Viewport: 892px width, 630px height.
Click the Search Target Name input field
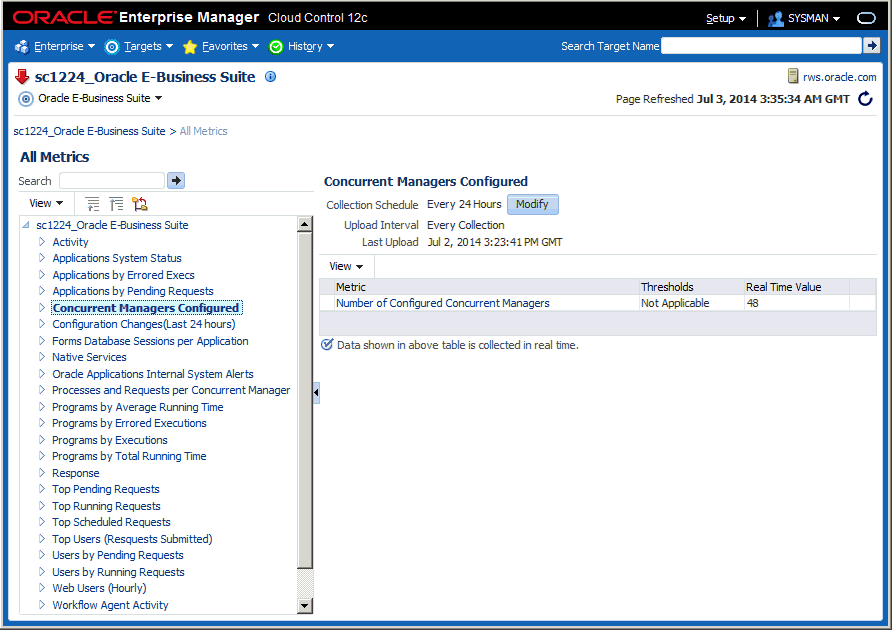[761, 46]
